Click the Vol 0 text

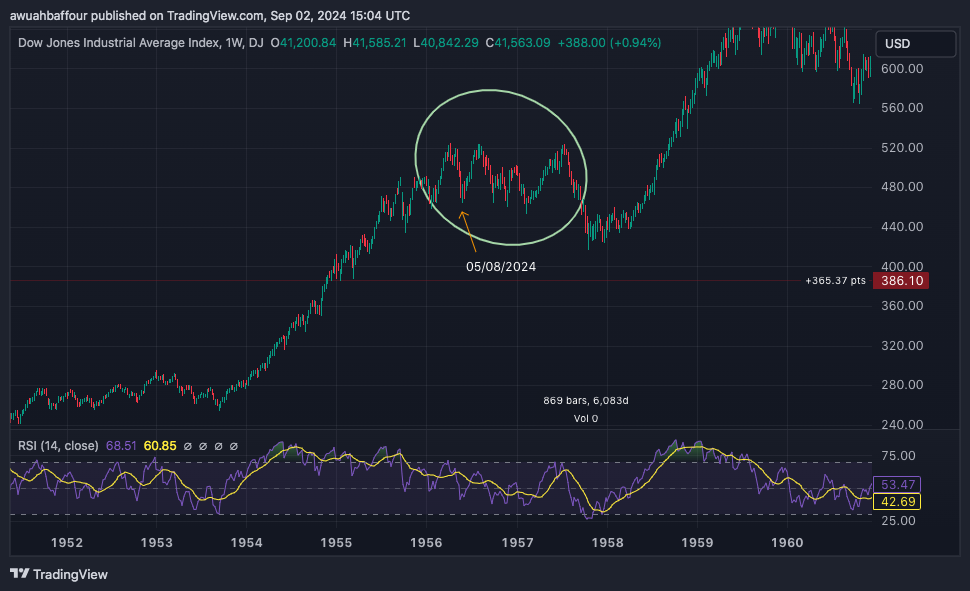pos(586,418)
